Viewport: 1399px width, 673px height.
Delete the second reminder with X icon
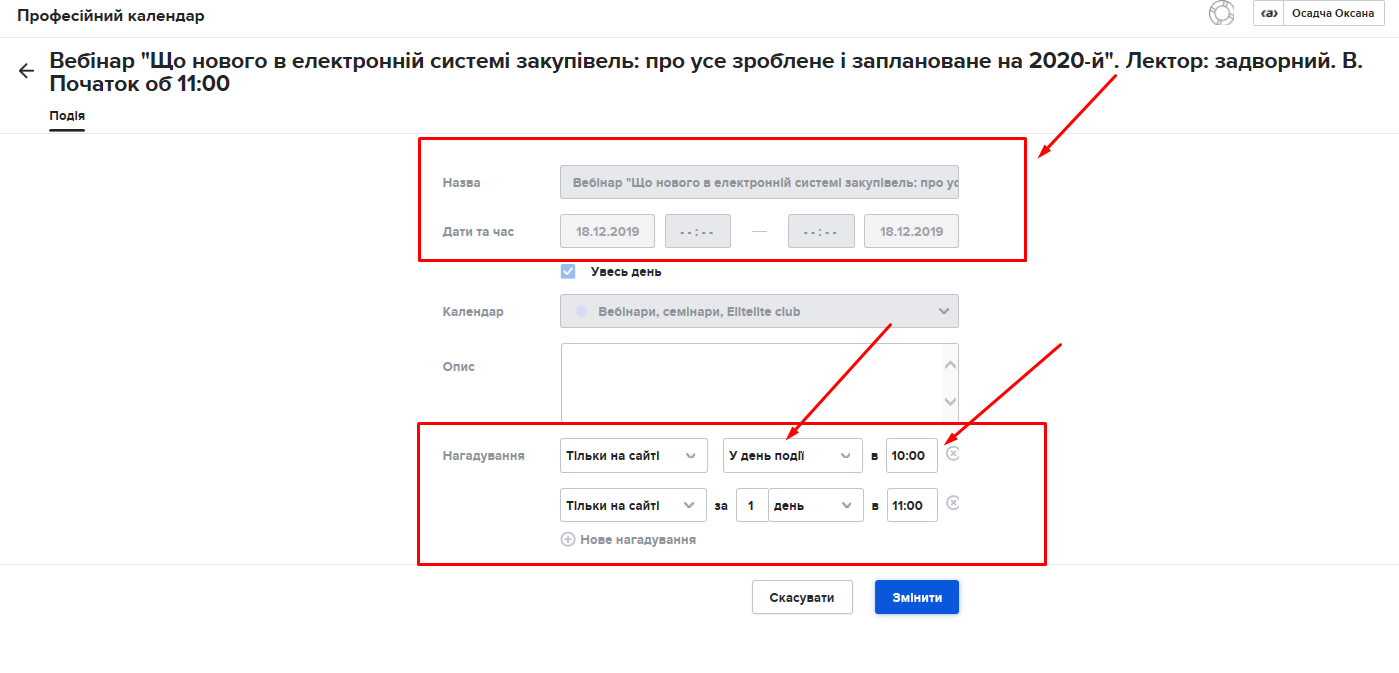[x=953, y=503]
